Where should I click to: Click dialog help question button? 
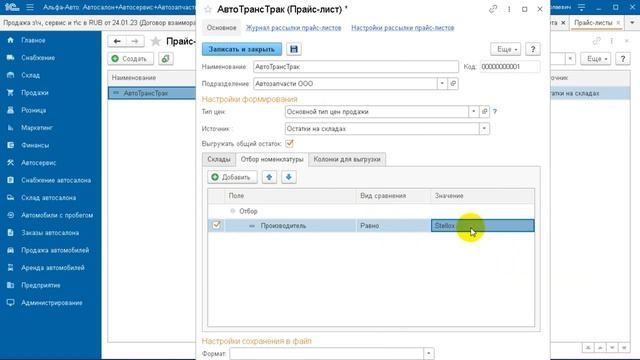coord(533,49)
